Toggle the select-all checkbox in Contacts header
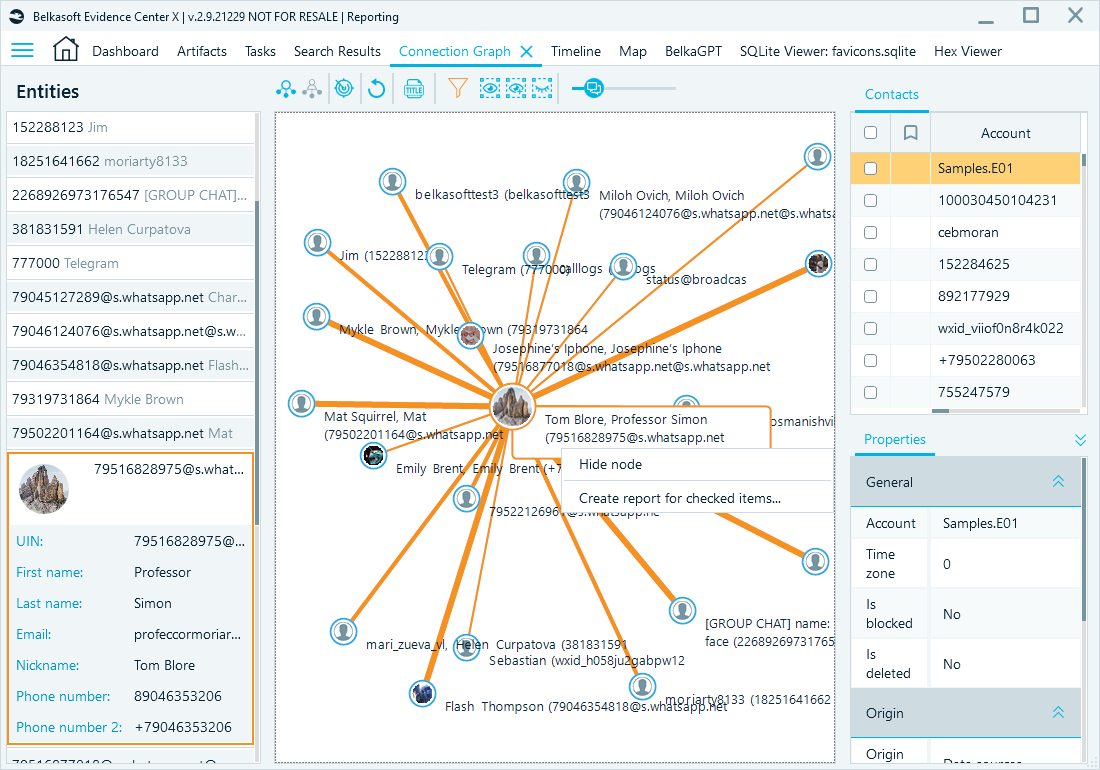Screen dimensions: 1100x770 tap(871, 132)
